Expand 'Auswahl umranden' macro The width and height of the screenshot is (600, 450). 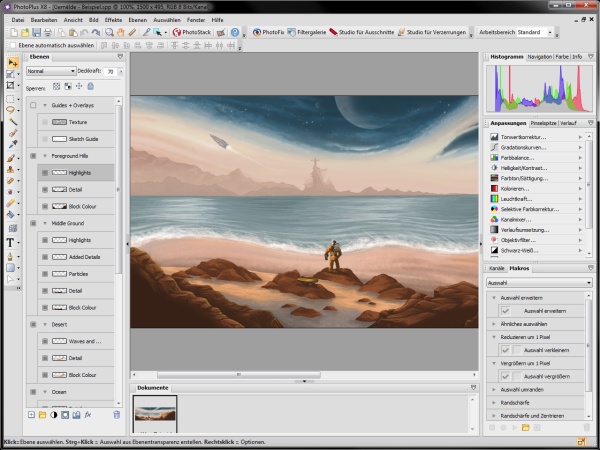click(x=494, y=390)
